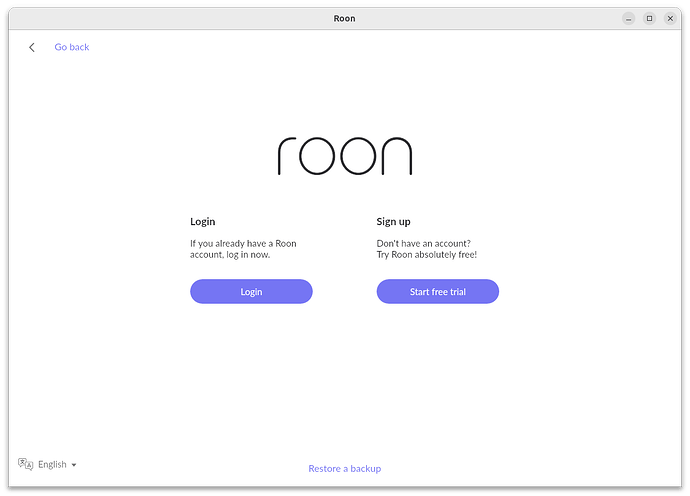Click the back arrow chevron icon
The image size is (690, 496).
tap(32, 47)
